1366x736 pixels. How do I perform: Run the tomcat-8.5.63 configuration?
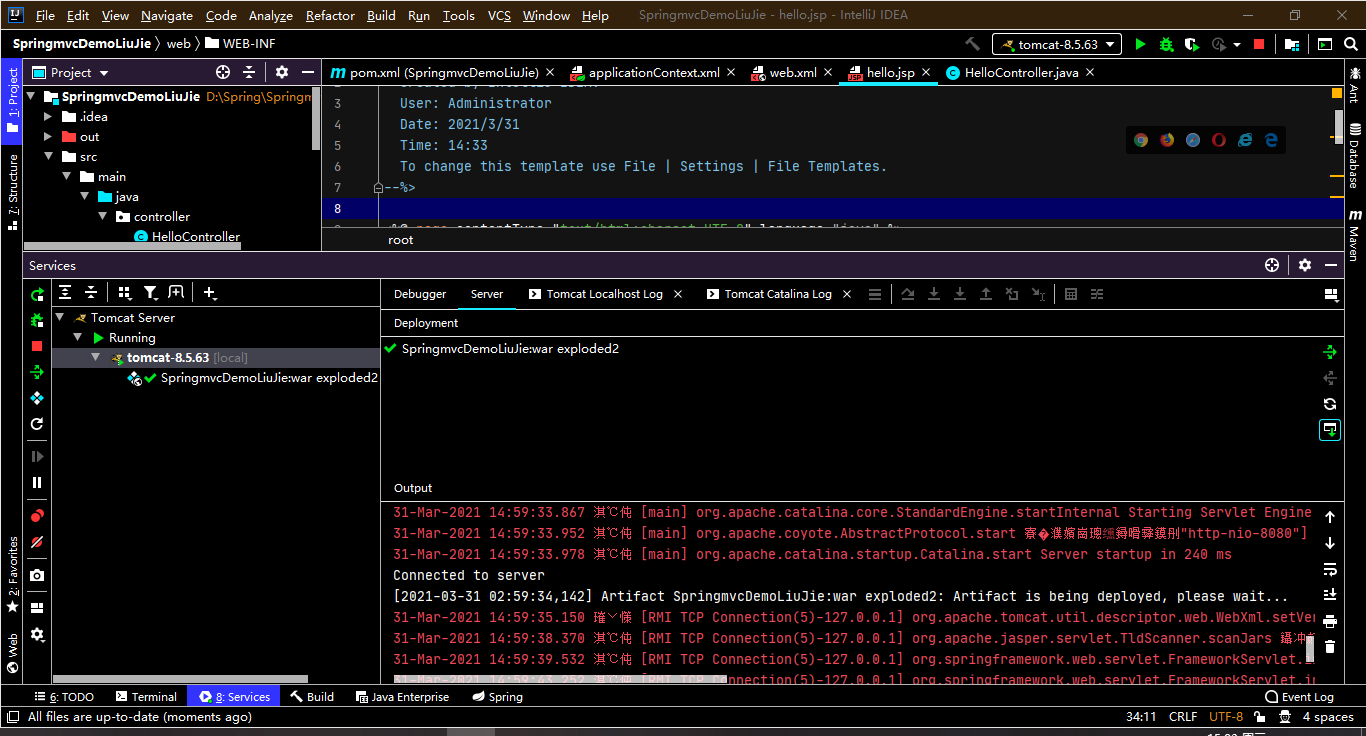click(x=1140, y=44)
